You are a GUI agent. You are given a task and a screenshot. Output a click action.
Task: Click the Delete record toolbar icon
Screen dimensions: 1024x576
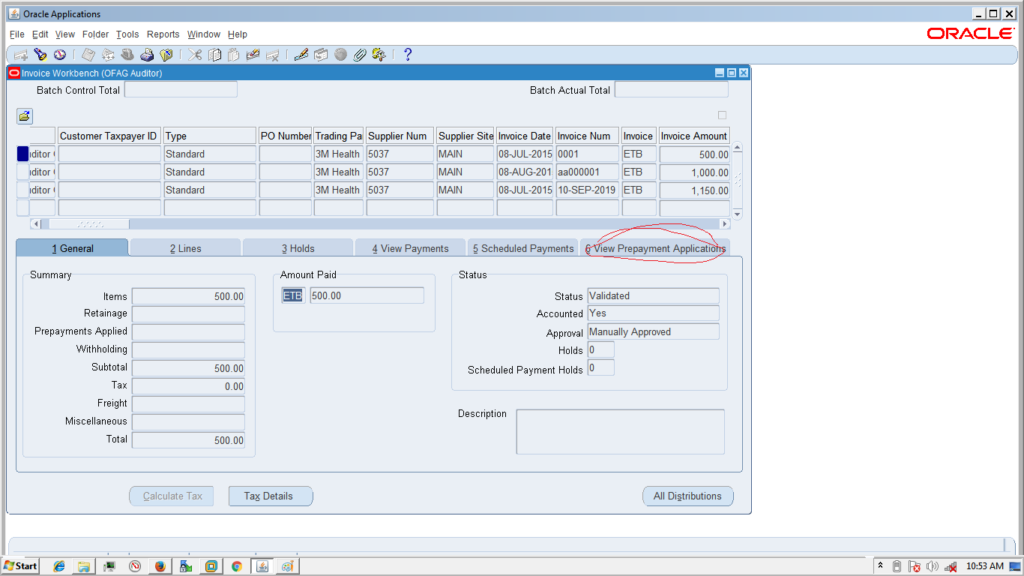[272, 55]
